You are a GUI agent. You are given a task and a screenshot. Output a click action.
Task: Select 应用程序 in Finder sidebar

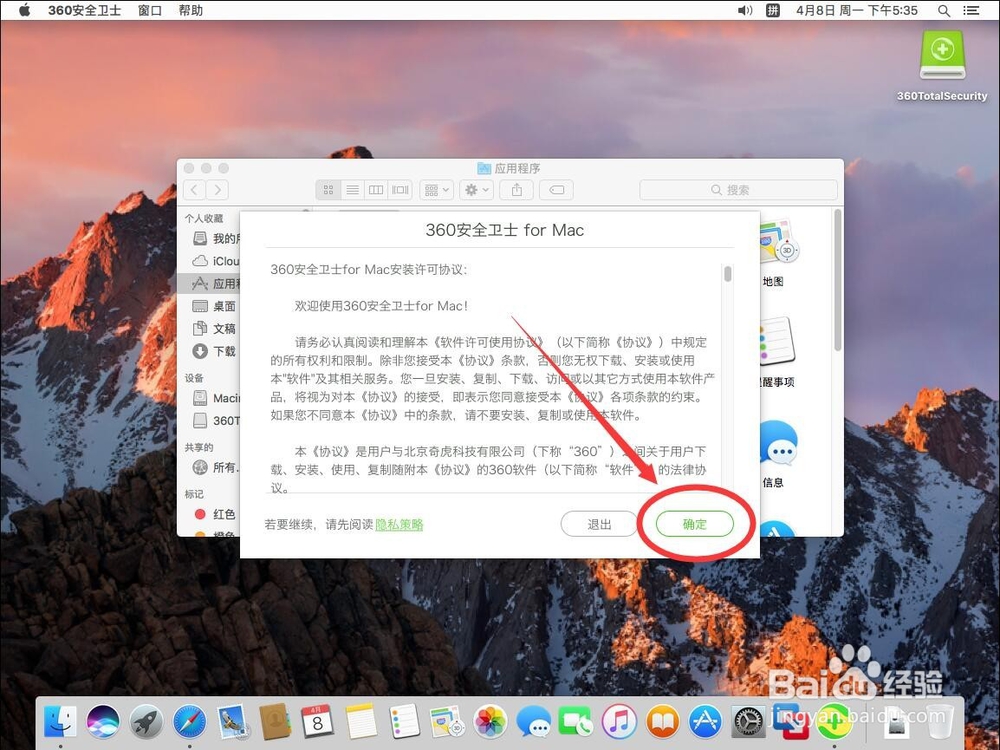211,283
